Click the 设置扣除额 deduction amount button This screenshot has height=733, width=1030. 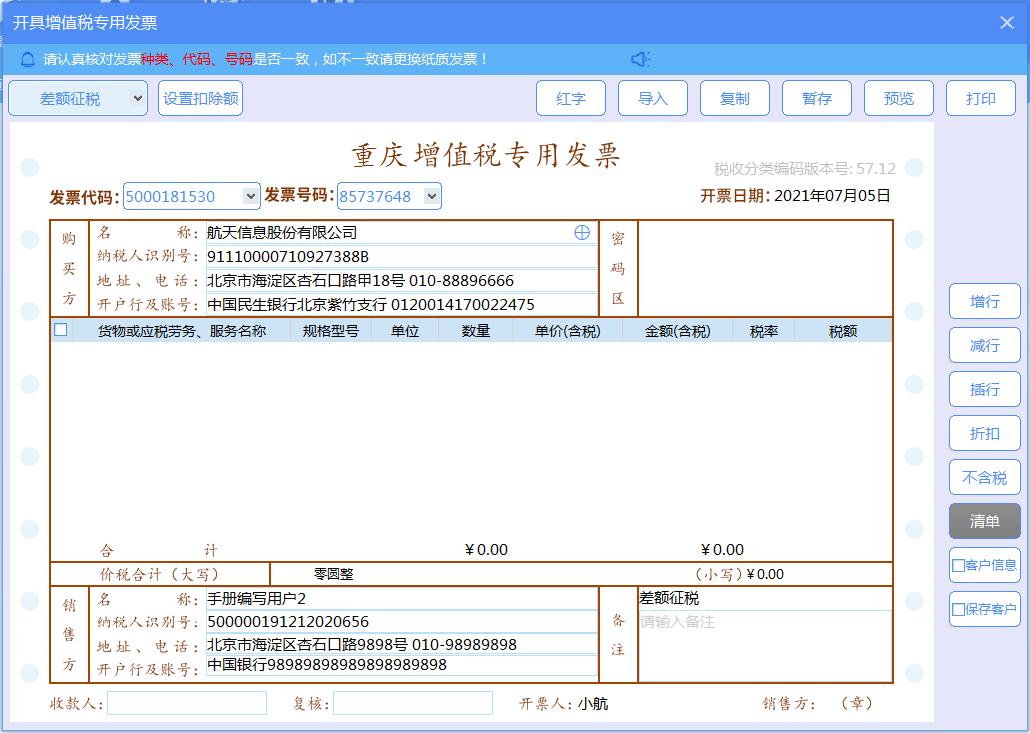200,97
